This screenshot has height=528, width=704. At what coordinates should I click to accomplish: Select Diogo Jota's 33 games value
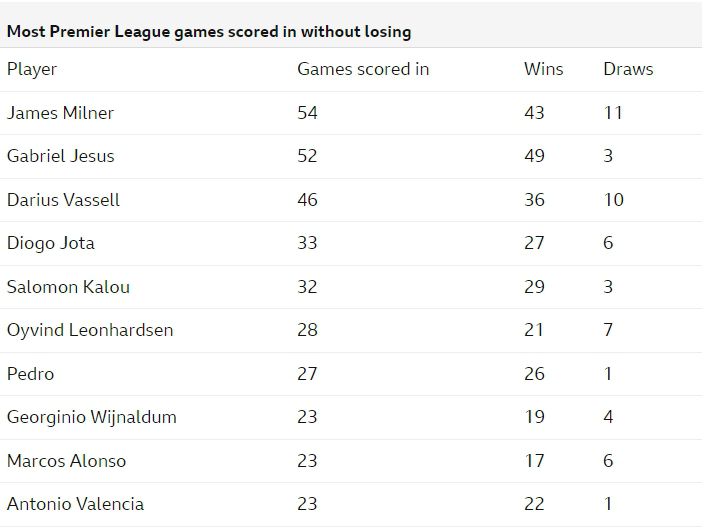pos(307,243)
